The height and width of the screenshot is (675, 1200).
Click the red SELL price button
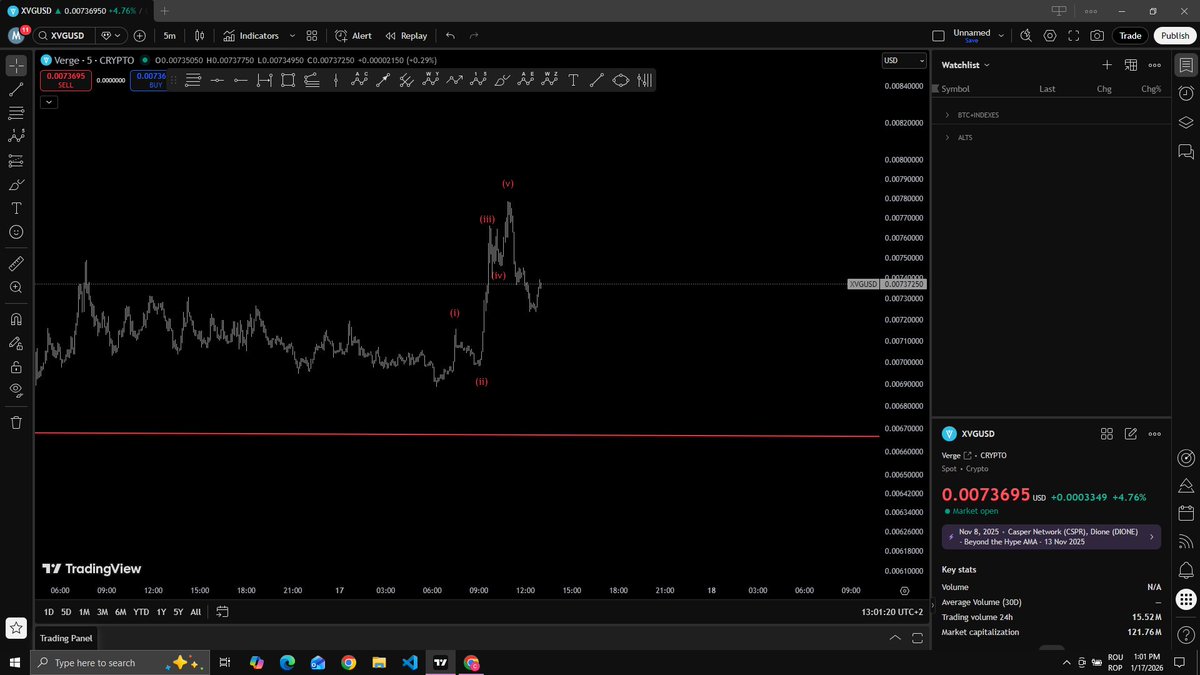[x=65, y=80]
